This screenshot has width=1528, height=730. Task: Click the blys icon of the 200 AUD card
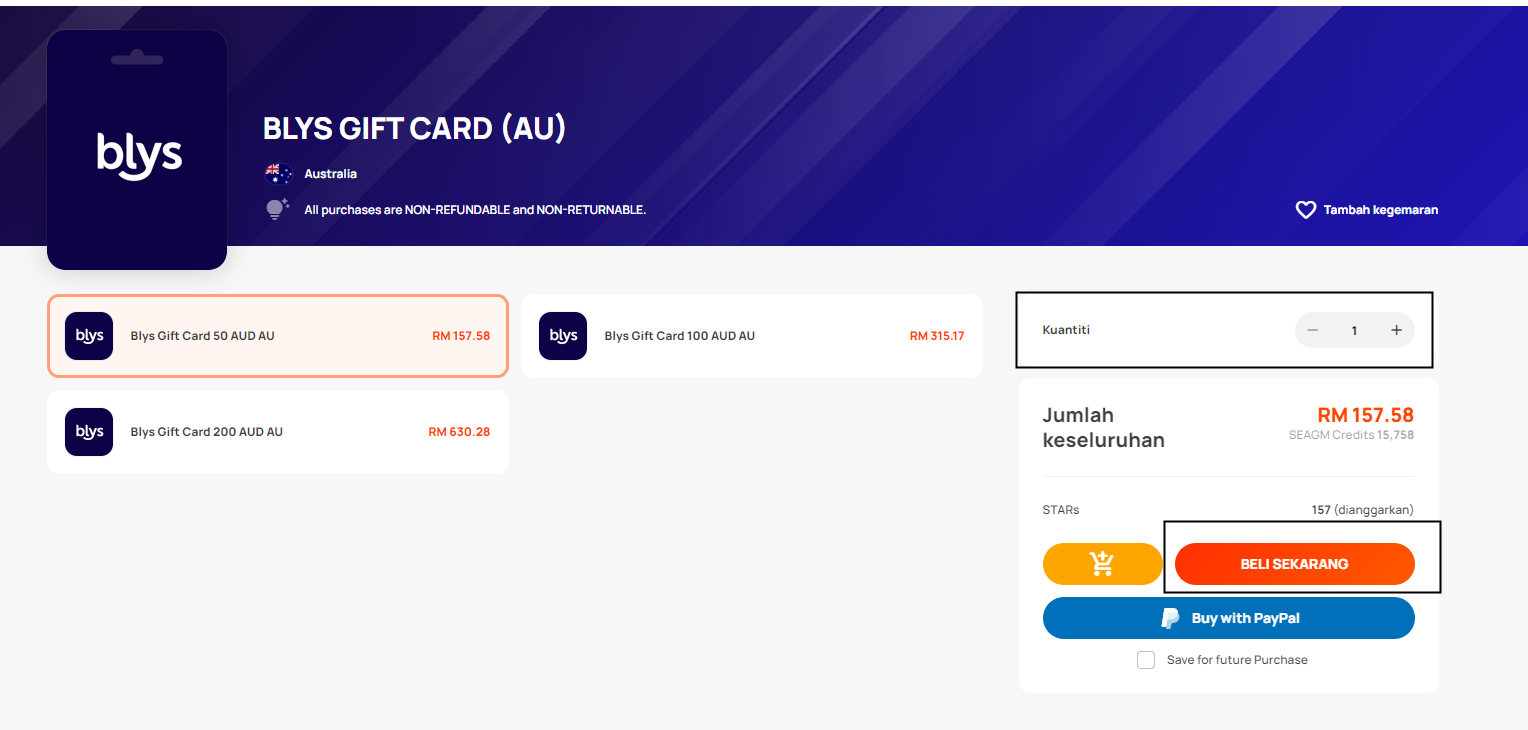[x=89, y=432]
